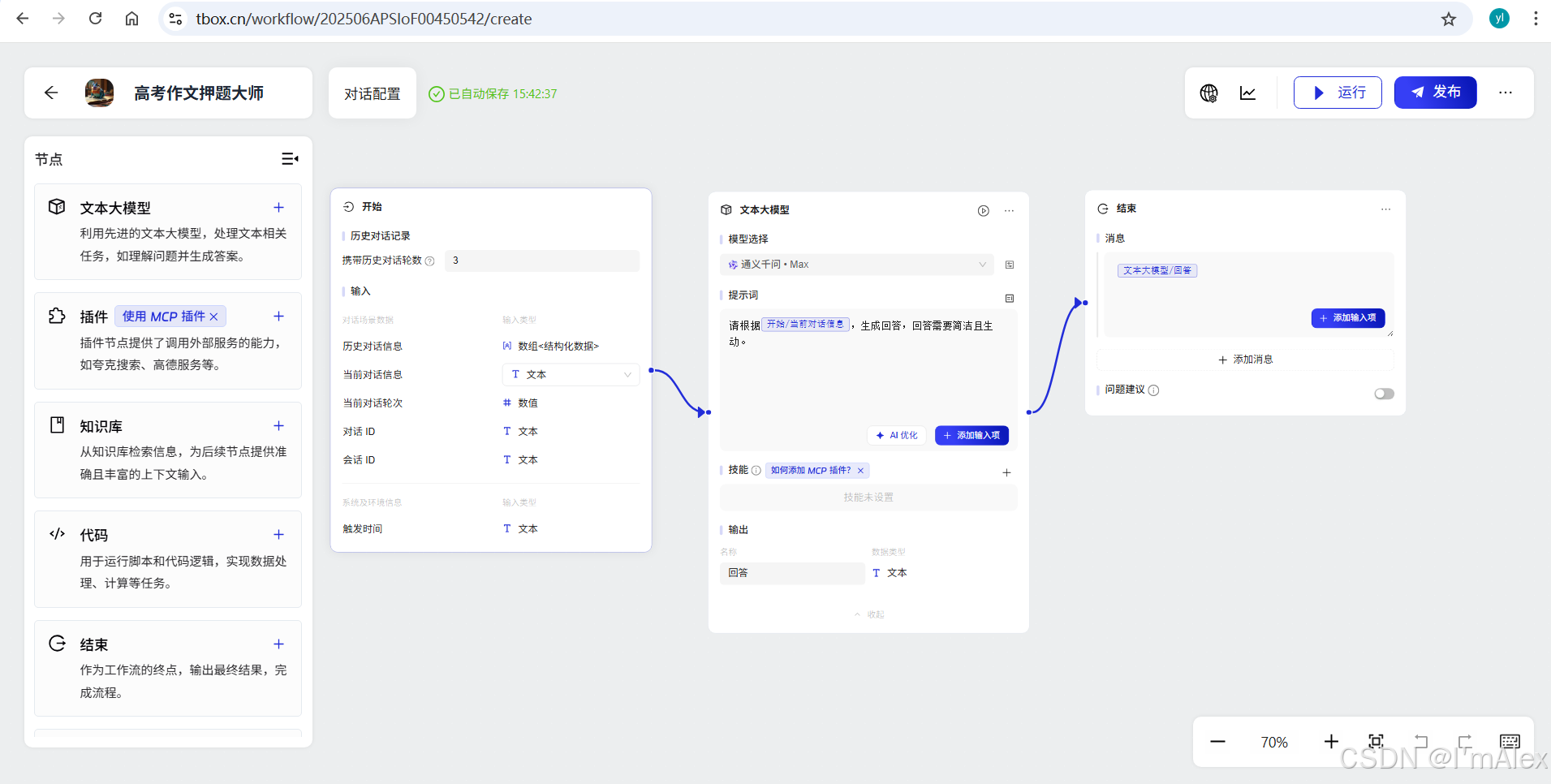Click 添加输入项 in 结束 node
Screen dimensions: 1551x784
click(x=1348, y=318)
